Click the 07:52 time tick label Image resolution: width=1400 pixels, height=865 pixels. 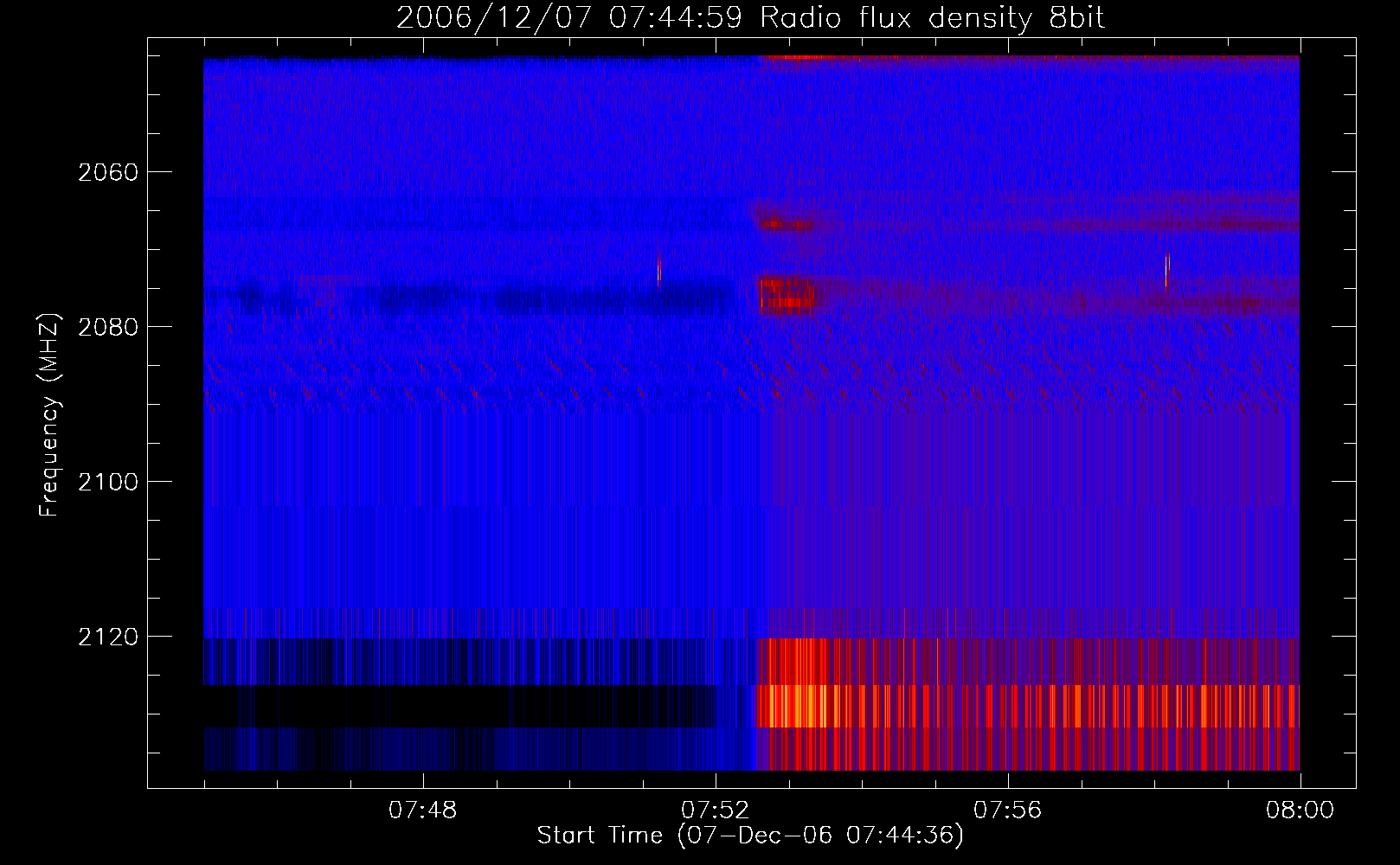716,811
